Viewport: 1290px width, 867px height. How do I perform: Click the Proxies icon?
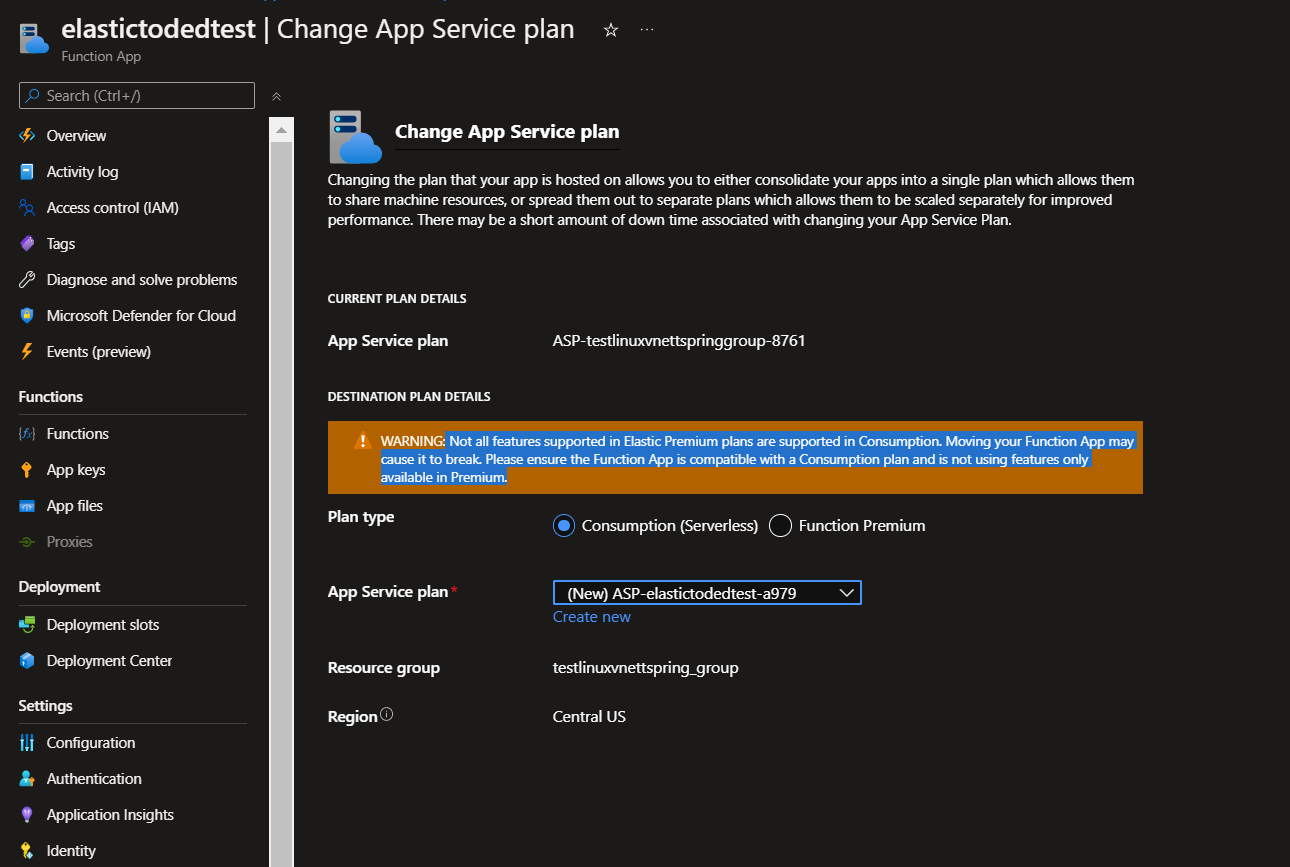click(27, 542)
